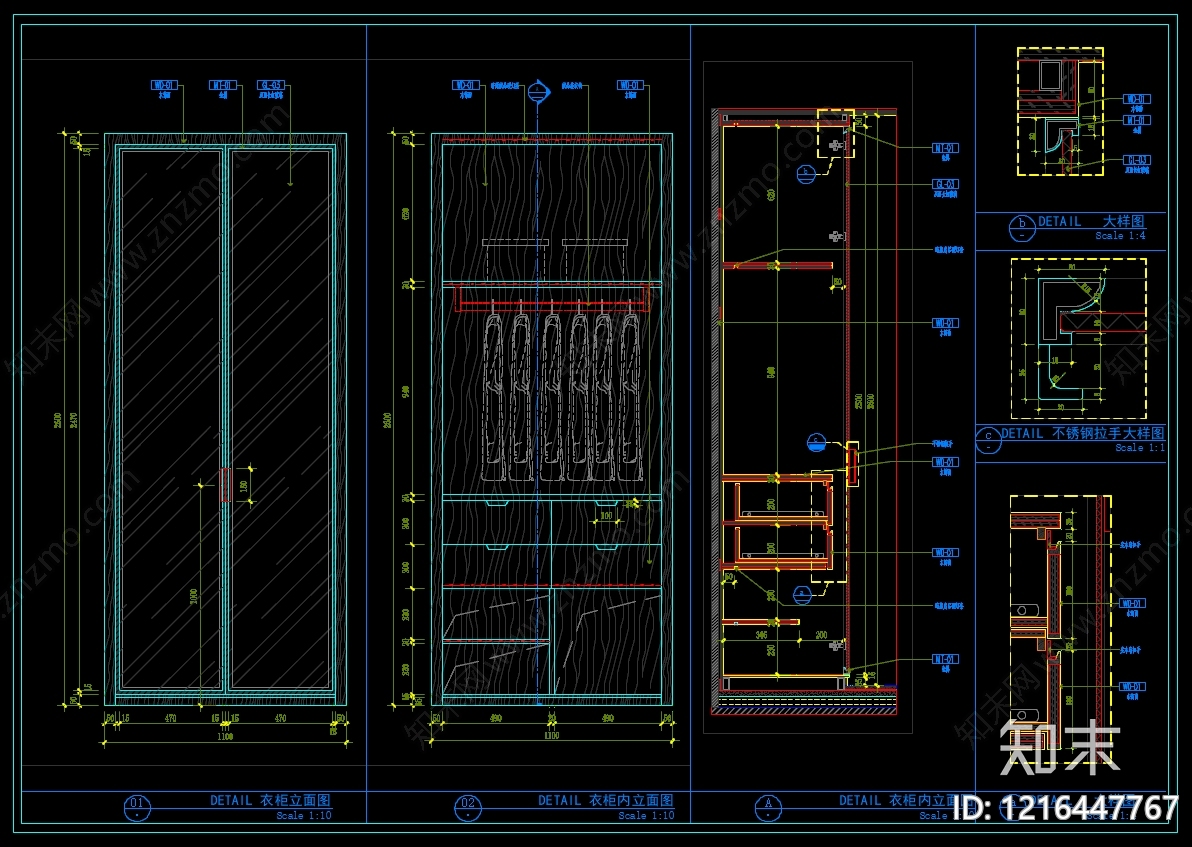Select the title text 衣柜立面图
This screenshot has height=847, width=1192.
296,800
